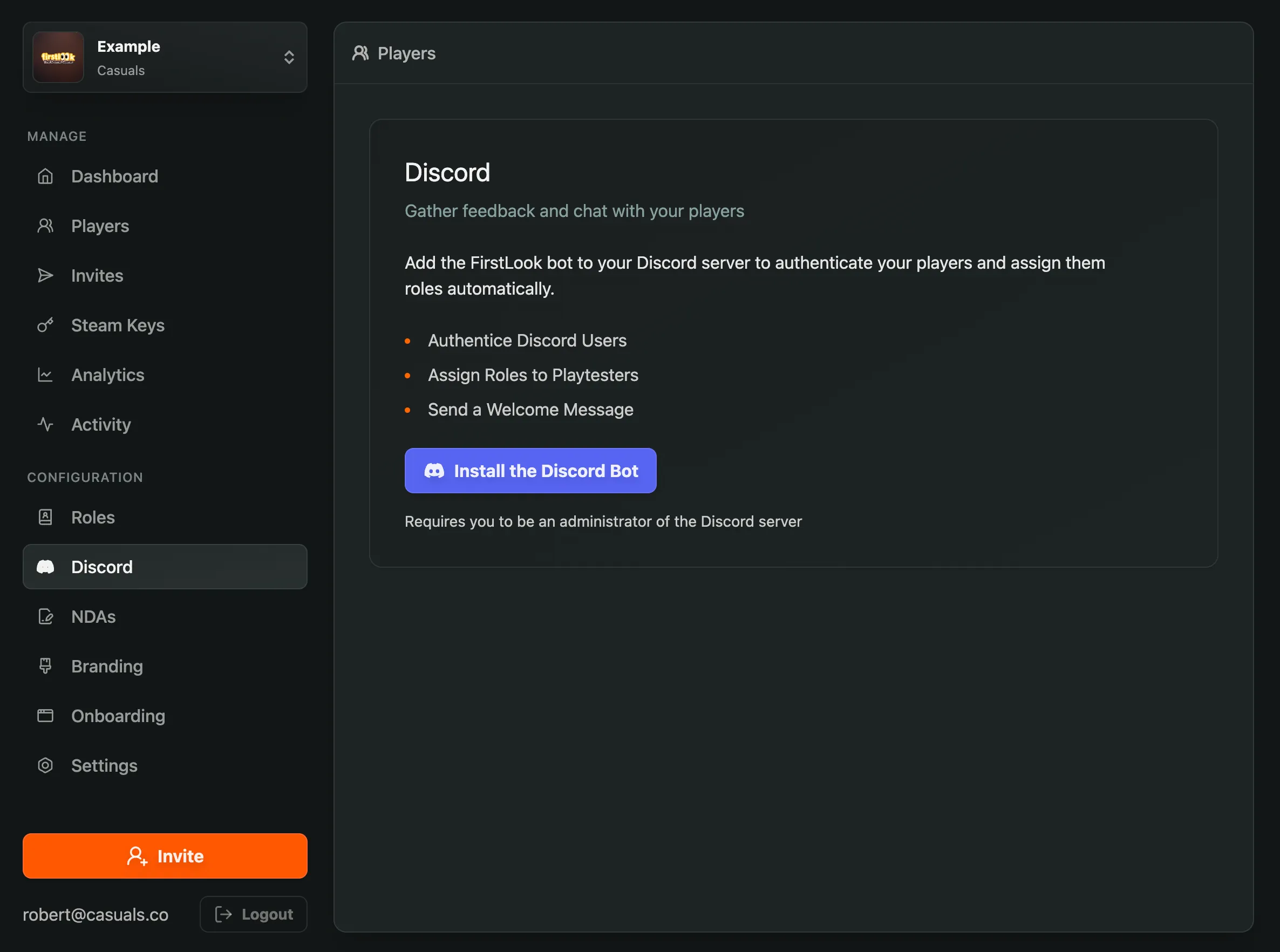Click 'Assign Roles to Playtesters' bullet text
This screenshot has width=1280, height=952.
[533, 375]
